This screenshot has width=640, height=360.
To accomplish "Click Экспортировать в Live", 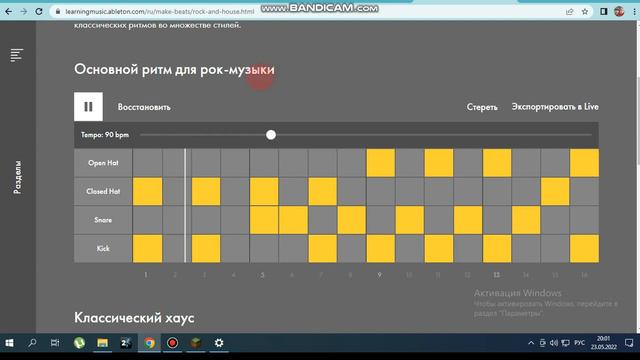I will pos(555,107).
